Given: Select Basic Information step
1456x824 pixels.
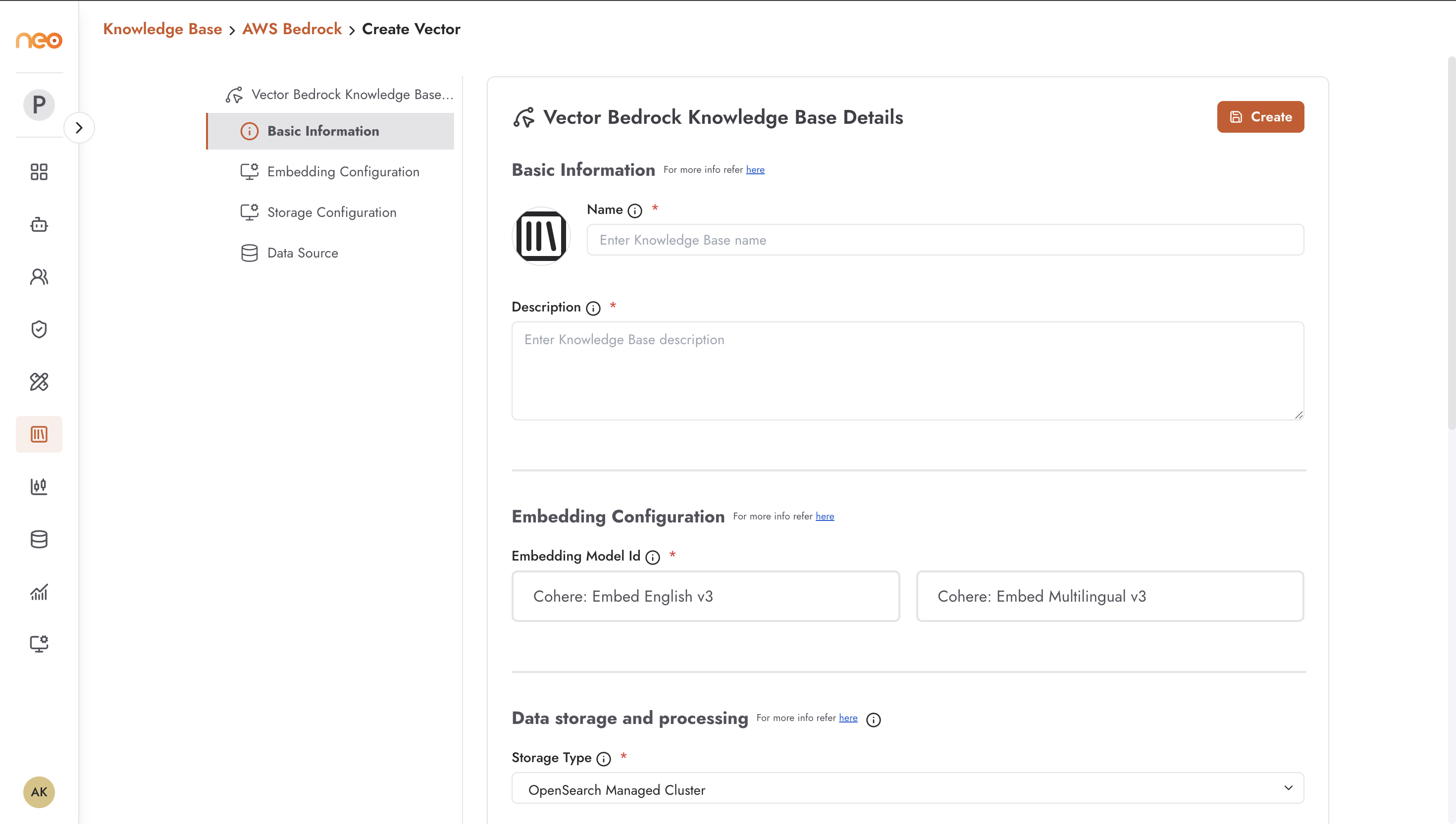Looking at the screenshot, I should [331, 131].
